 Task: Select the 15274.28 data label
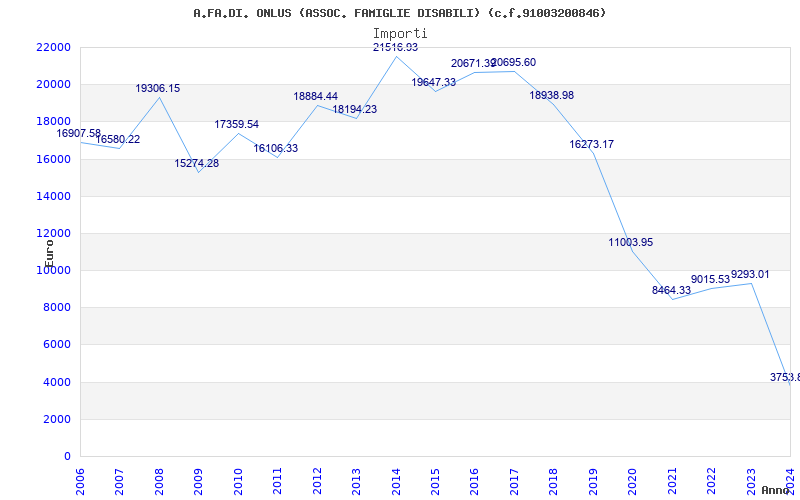(197, 164)
